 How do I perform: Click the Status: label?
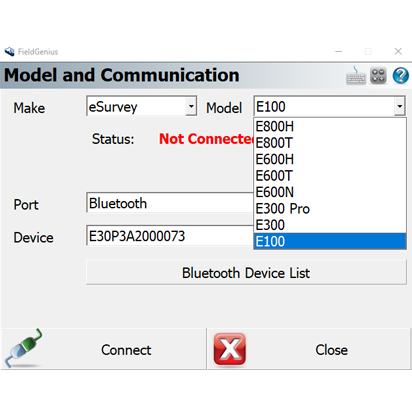click(113, 139)
